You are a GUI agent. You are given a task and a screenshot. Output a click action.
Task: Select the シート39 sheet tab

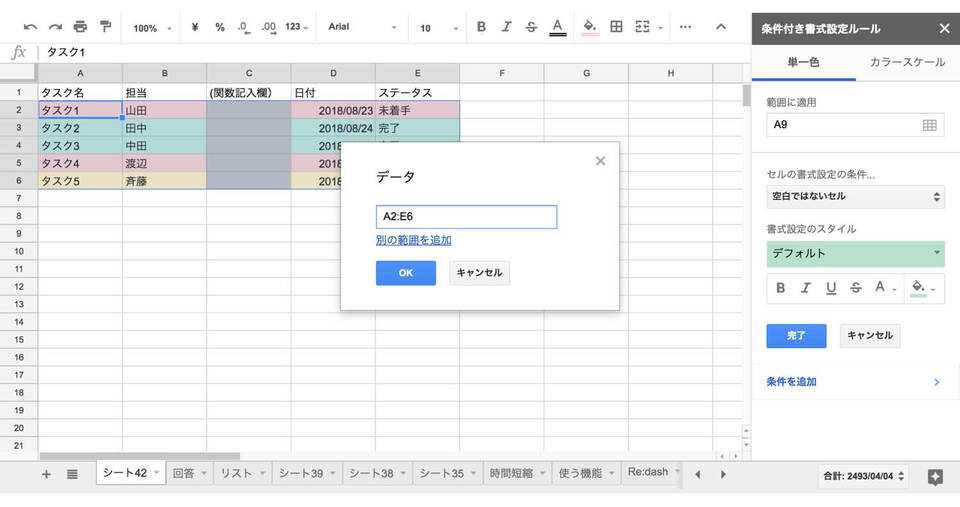point(301,474)
